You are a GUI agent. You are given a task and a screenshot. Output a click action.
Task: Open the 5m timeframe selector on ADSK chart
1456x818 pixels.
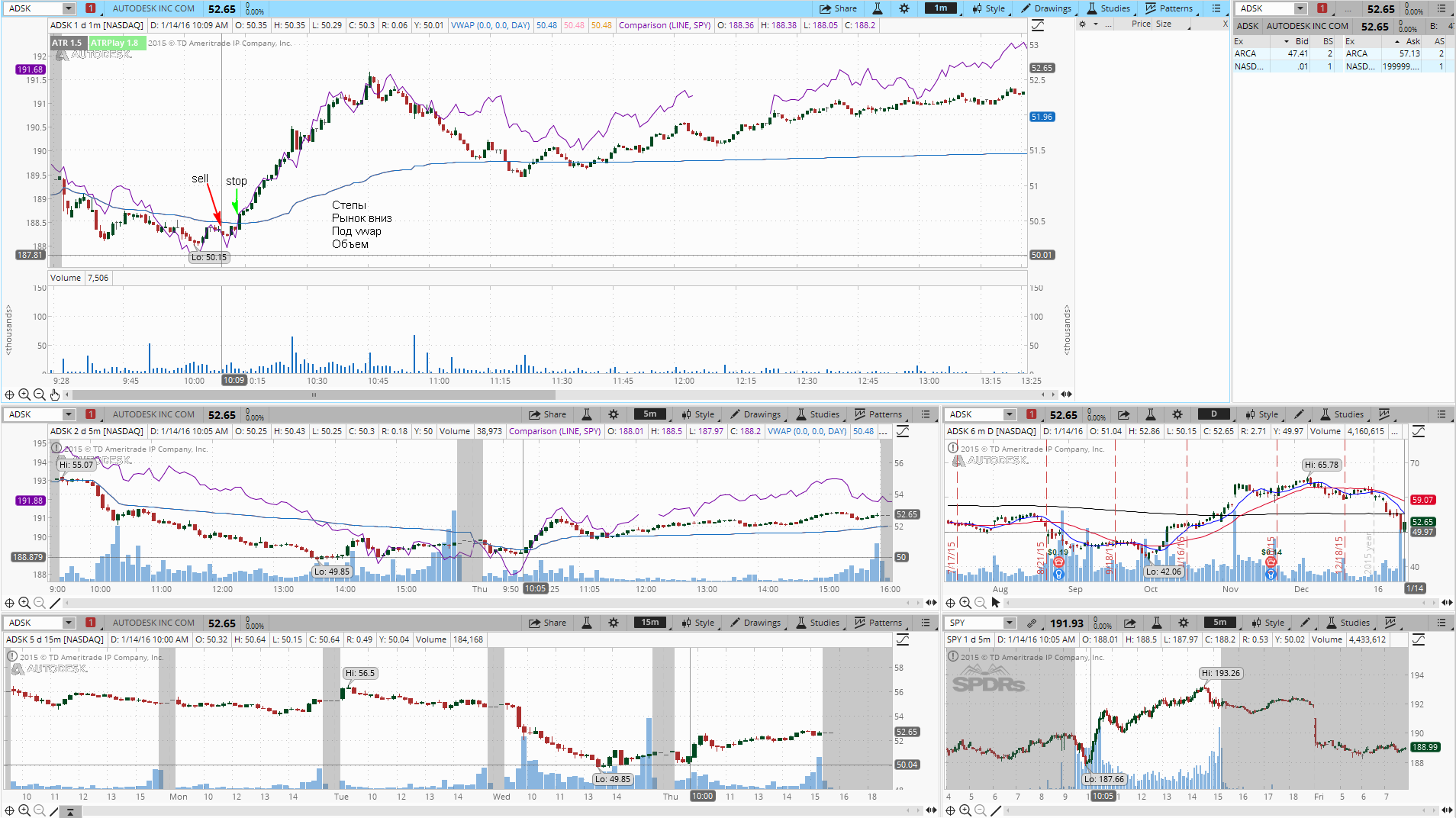[650, 414]
